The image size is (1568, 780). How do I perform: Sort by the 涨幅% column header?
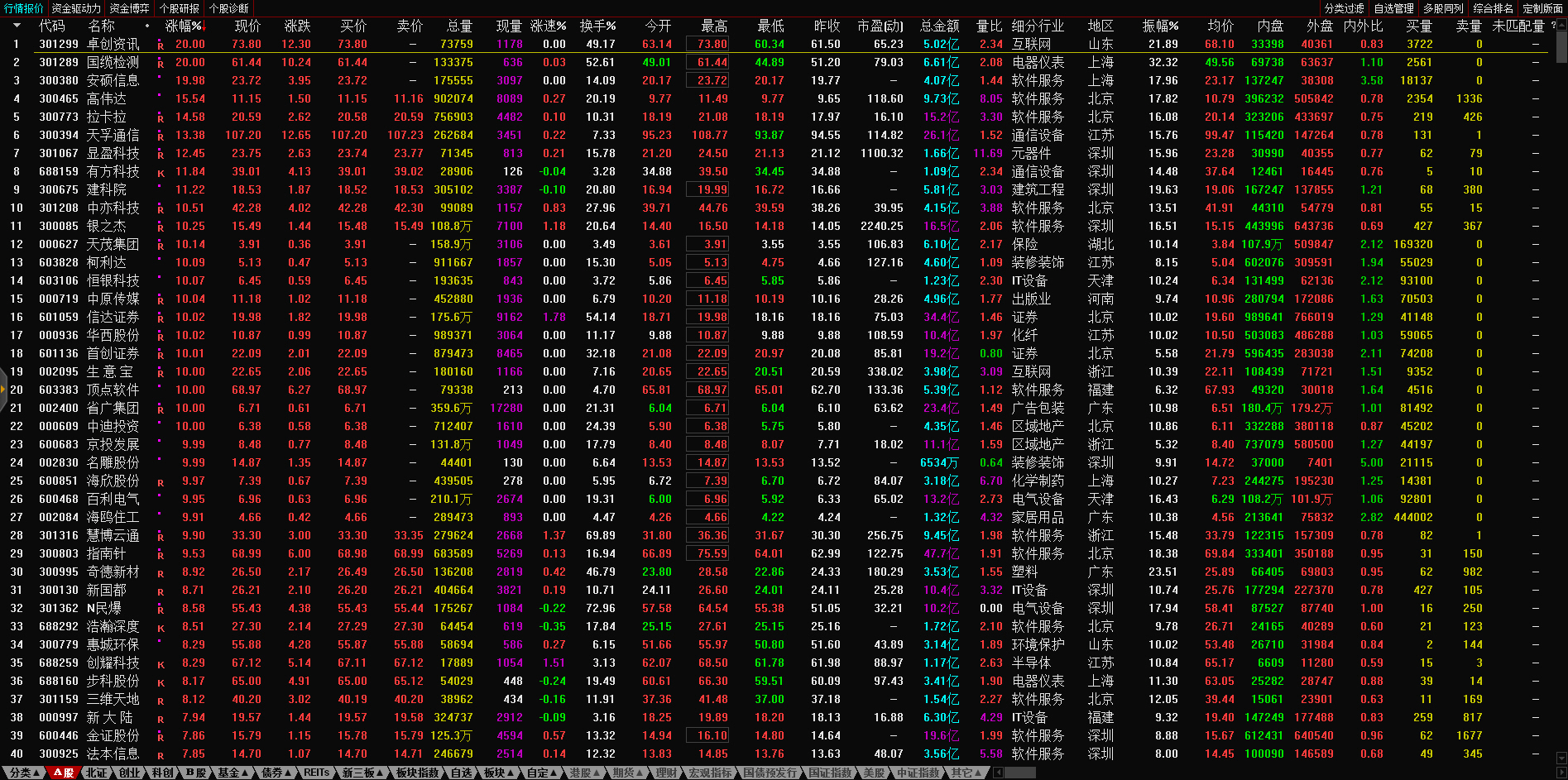183,26
